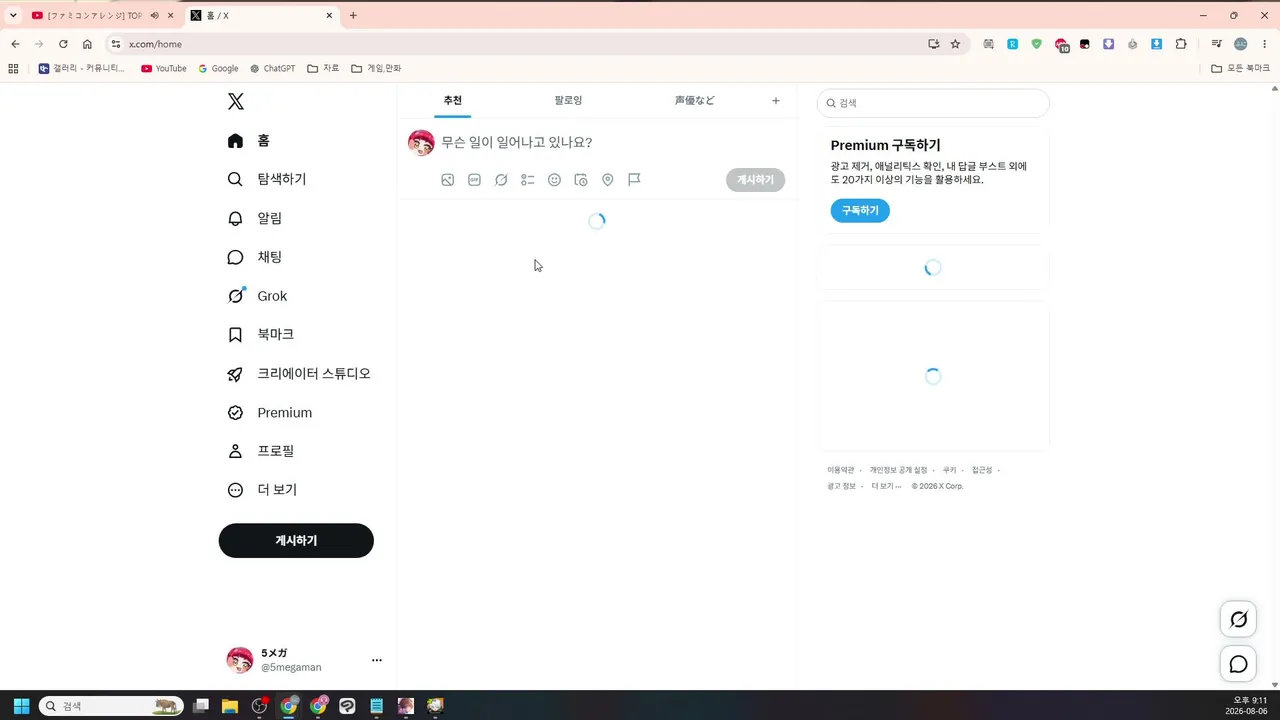Click the browser home button
The image size is (1280, 720).
pyautogui.click(x=87, y=44)
